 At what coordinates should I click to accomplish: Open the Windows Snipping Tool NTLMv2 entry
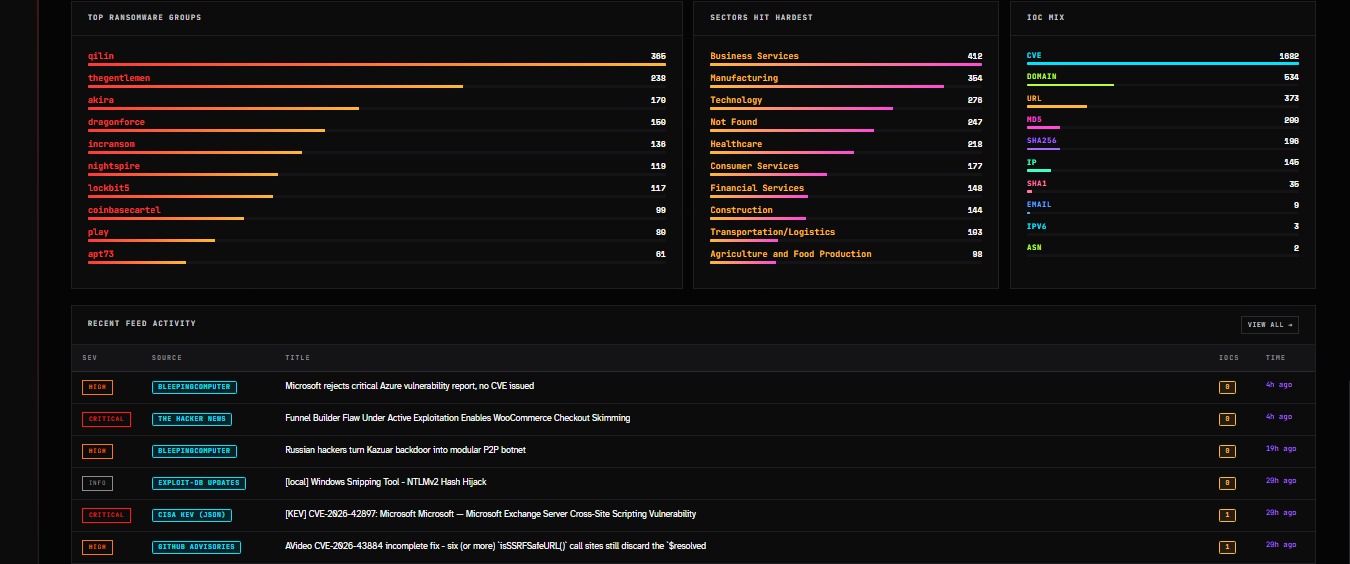[386, 482]
